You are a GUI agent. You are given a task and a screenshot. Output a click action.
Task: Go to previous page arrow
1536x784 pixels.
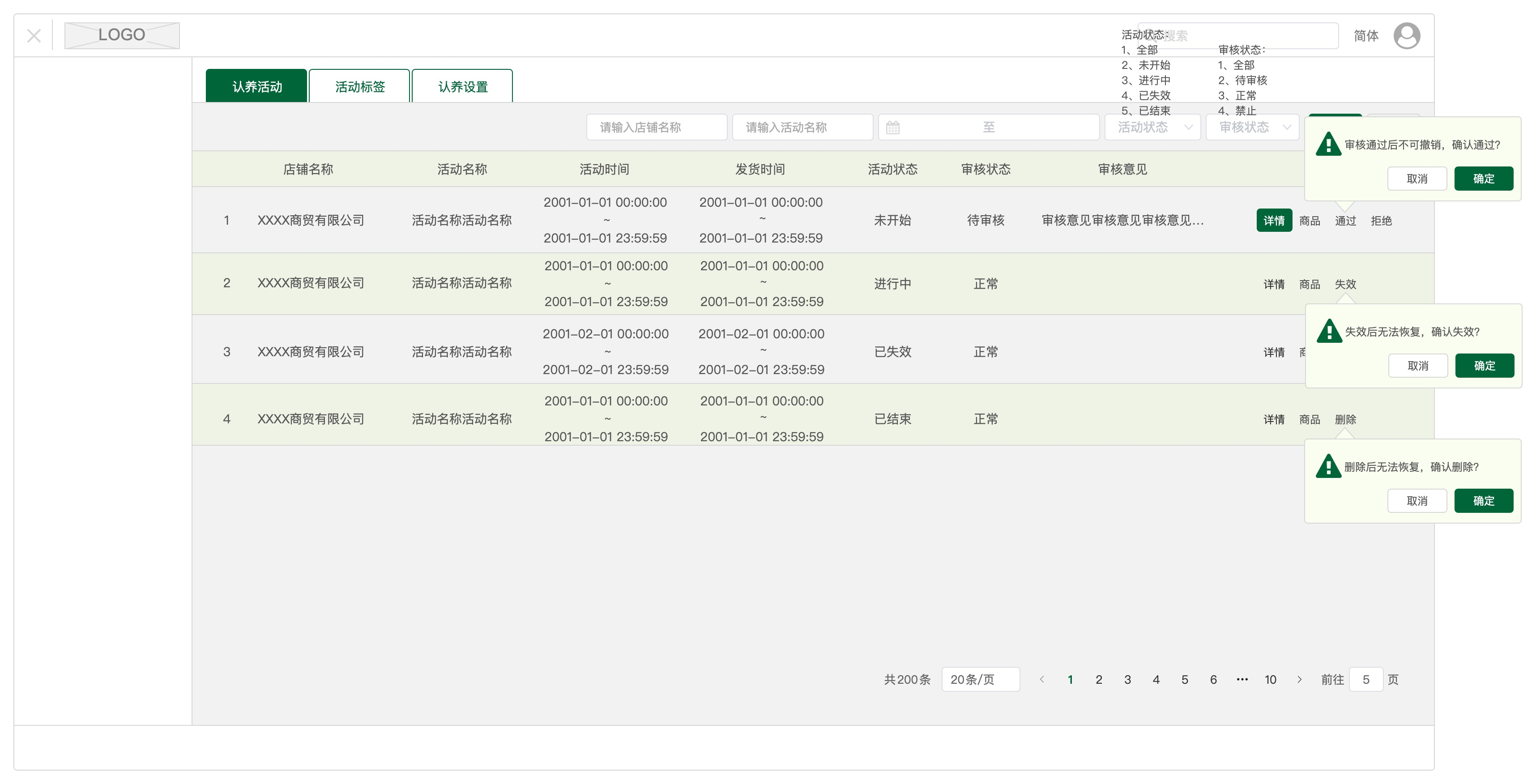pos(1042,680)
